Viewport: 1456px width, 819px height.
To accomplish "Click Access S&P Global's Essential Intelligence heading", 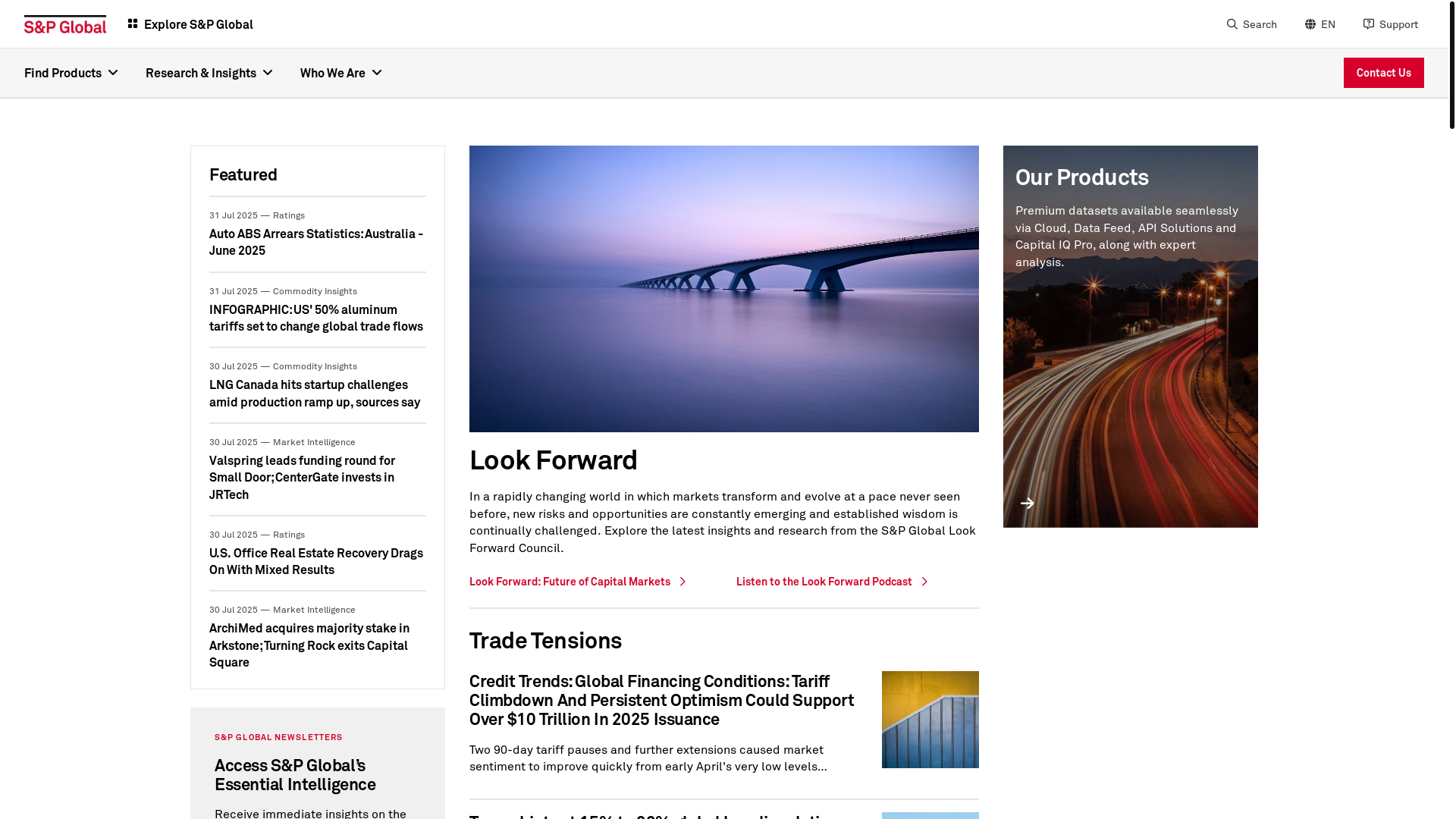I will click(295, 775).
